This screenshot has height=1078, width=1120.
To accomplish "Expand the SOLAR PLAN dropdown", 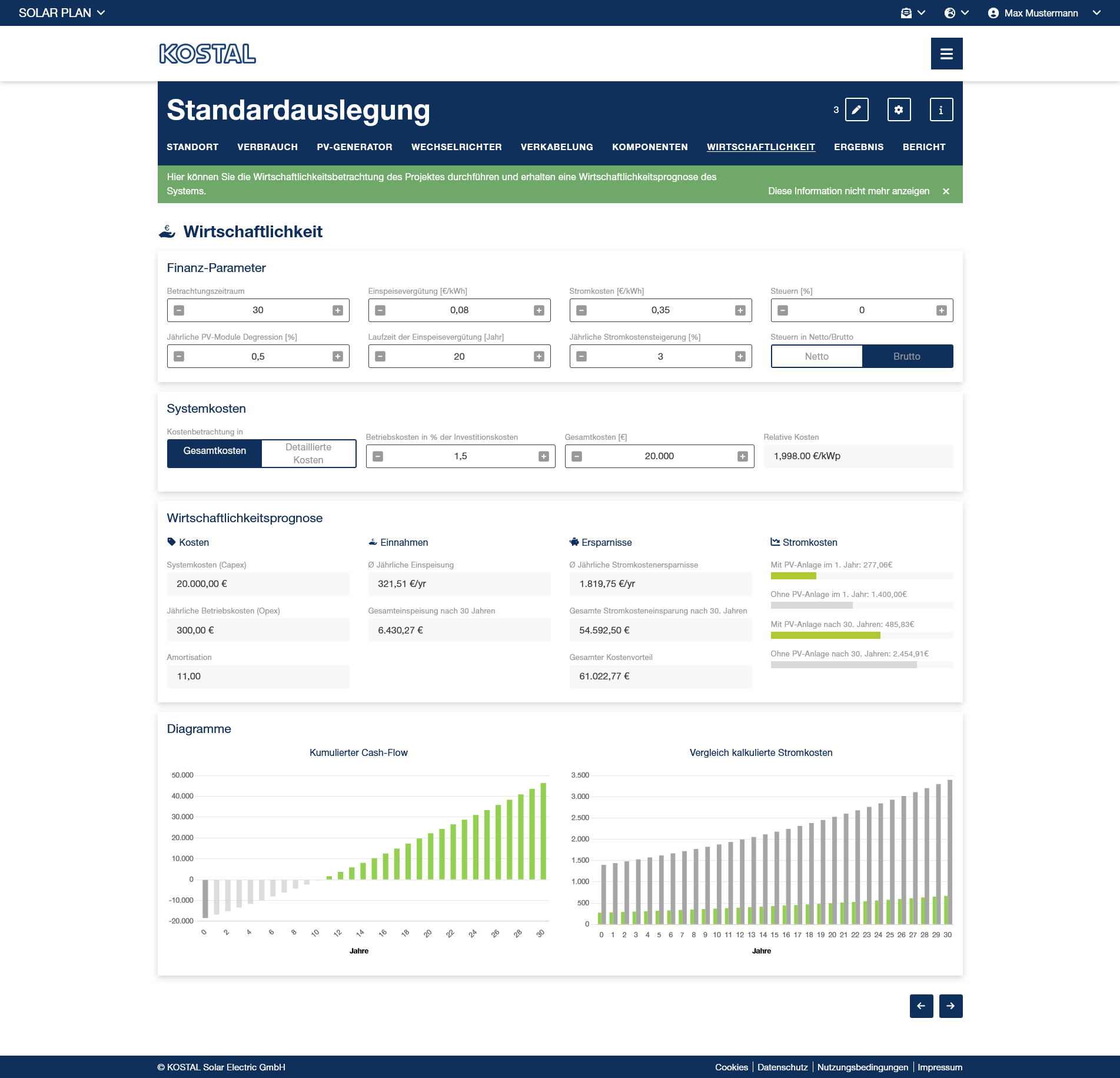I will pos(62,13).
